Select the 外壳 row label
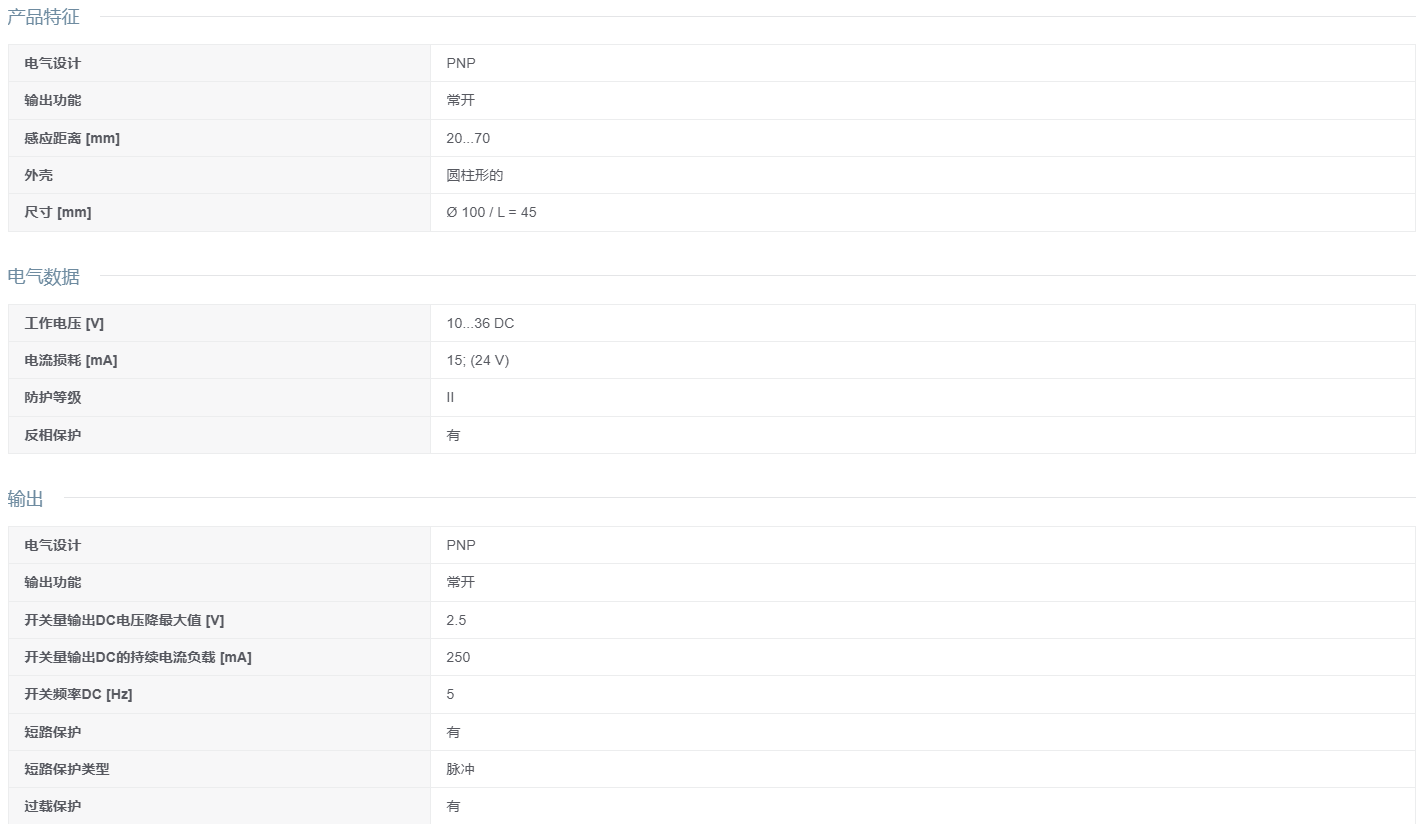 [x=39, y=175]
